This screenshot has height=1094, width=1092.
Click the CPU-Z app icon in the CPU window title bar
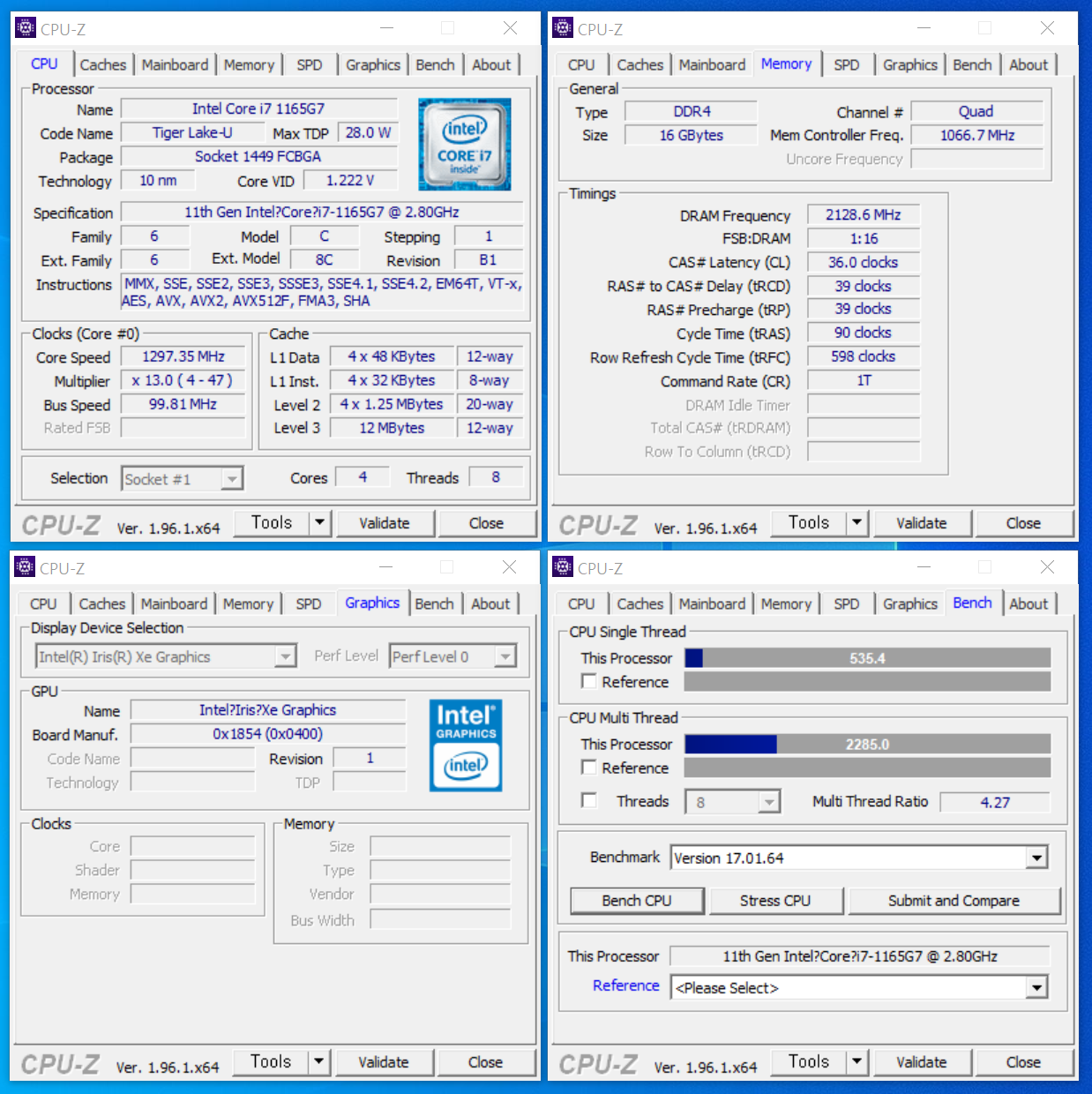pos(26,28)
